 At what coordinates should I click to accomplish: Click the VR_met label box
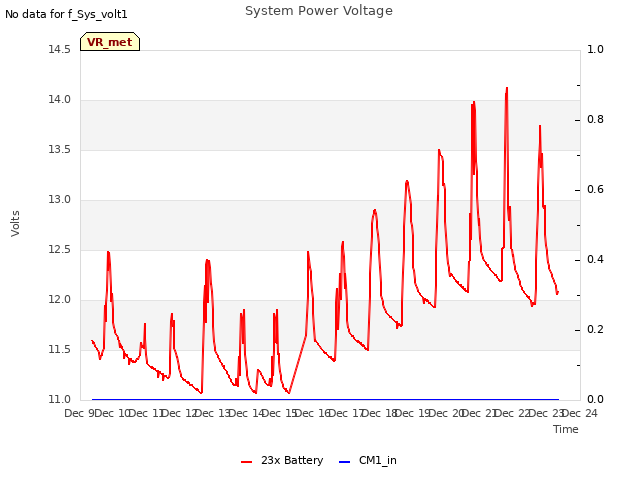(x=110, y=42)
